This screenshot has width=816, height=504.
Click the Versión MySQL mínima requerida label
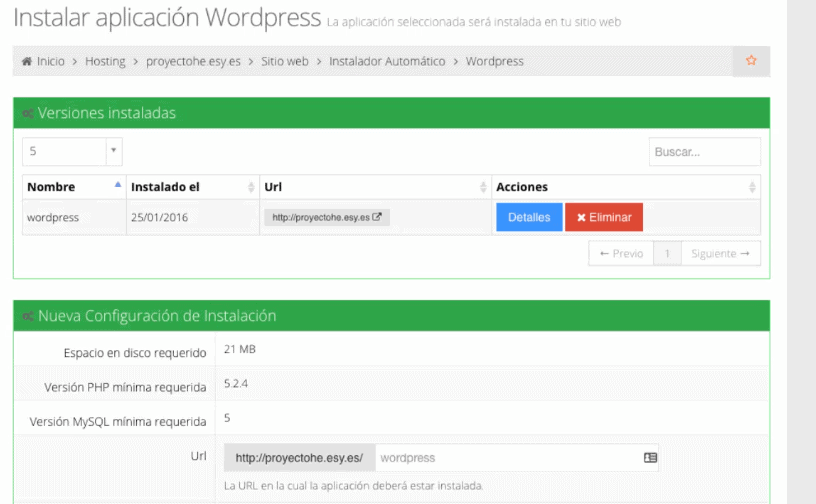[118, 422]
